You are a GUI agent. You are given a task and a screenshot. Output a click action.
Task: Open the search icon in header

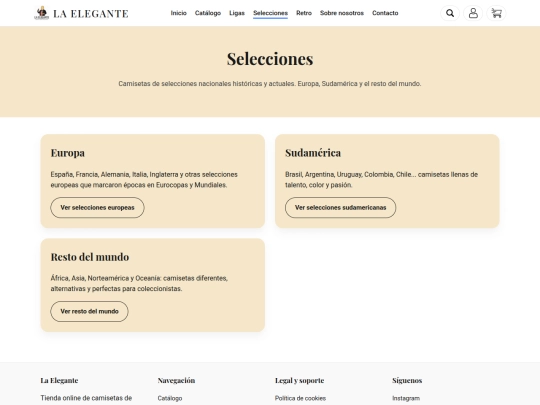(x=450, y=13)
